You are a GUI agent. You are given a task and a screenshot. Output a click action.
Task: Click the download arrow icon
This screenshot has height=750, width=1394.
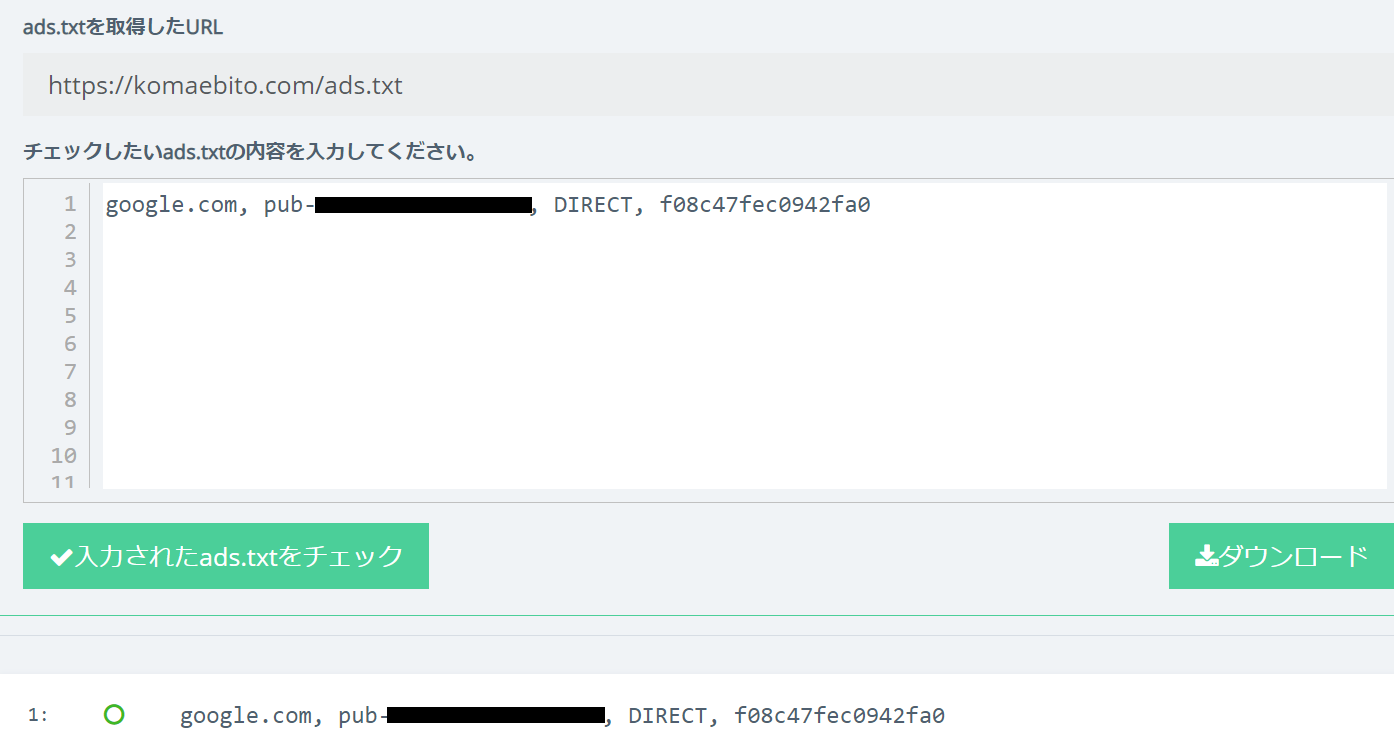(x=1207, y=556)
